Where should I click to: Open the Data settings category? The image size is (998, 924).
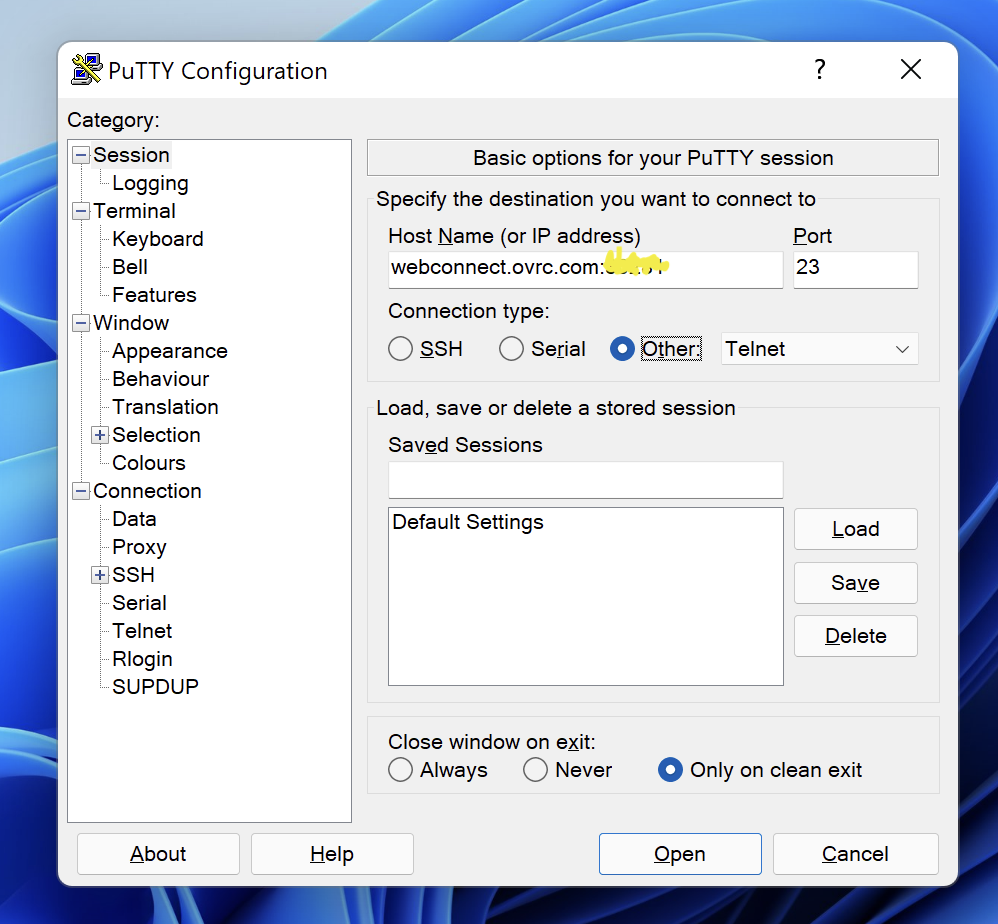[134, 519]
